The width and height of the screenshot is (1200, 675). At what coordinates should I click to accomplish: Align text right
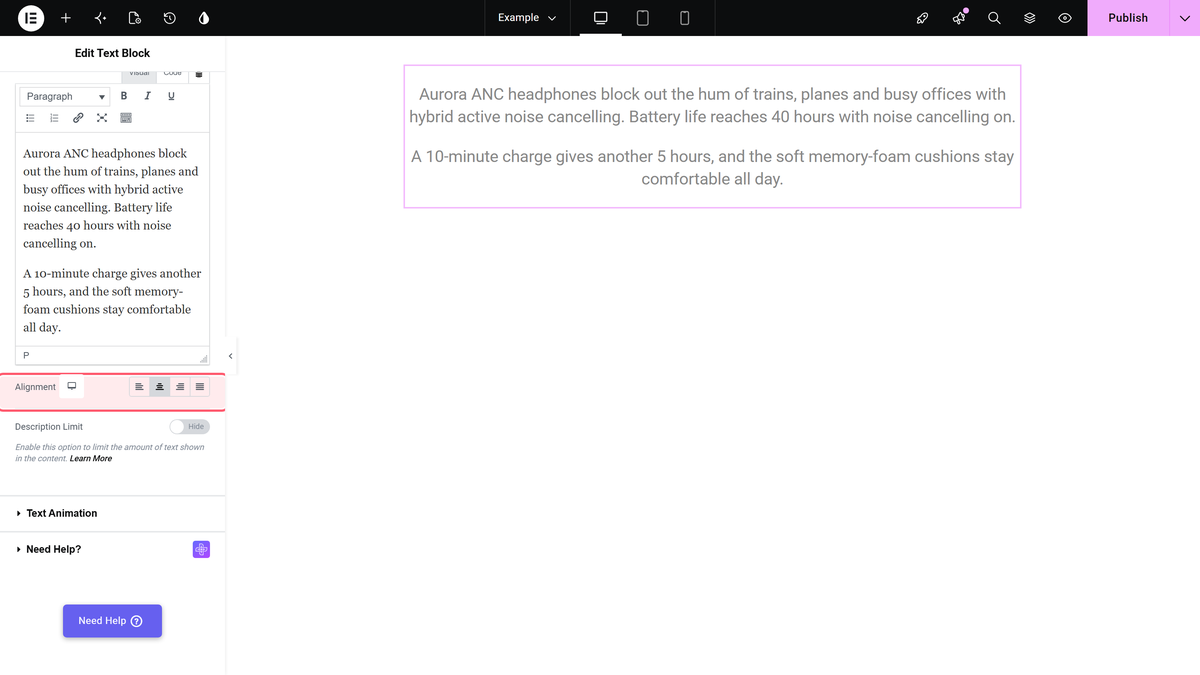point(180,387)
